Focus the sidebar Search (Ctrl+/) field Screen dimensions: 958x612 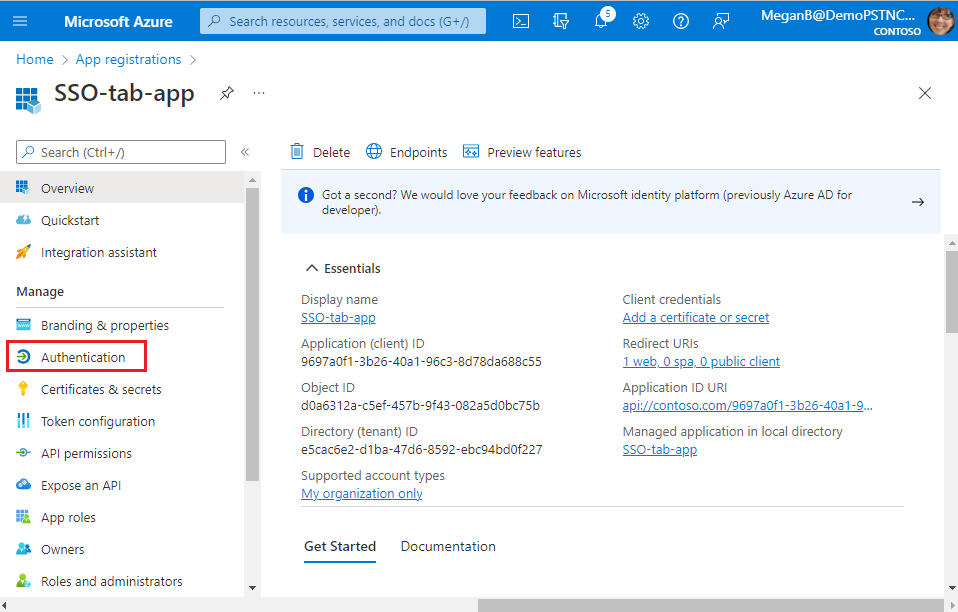pyautogui.click(x=121, y=152)
